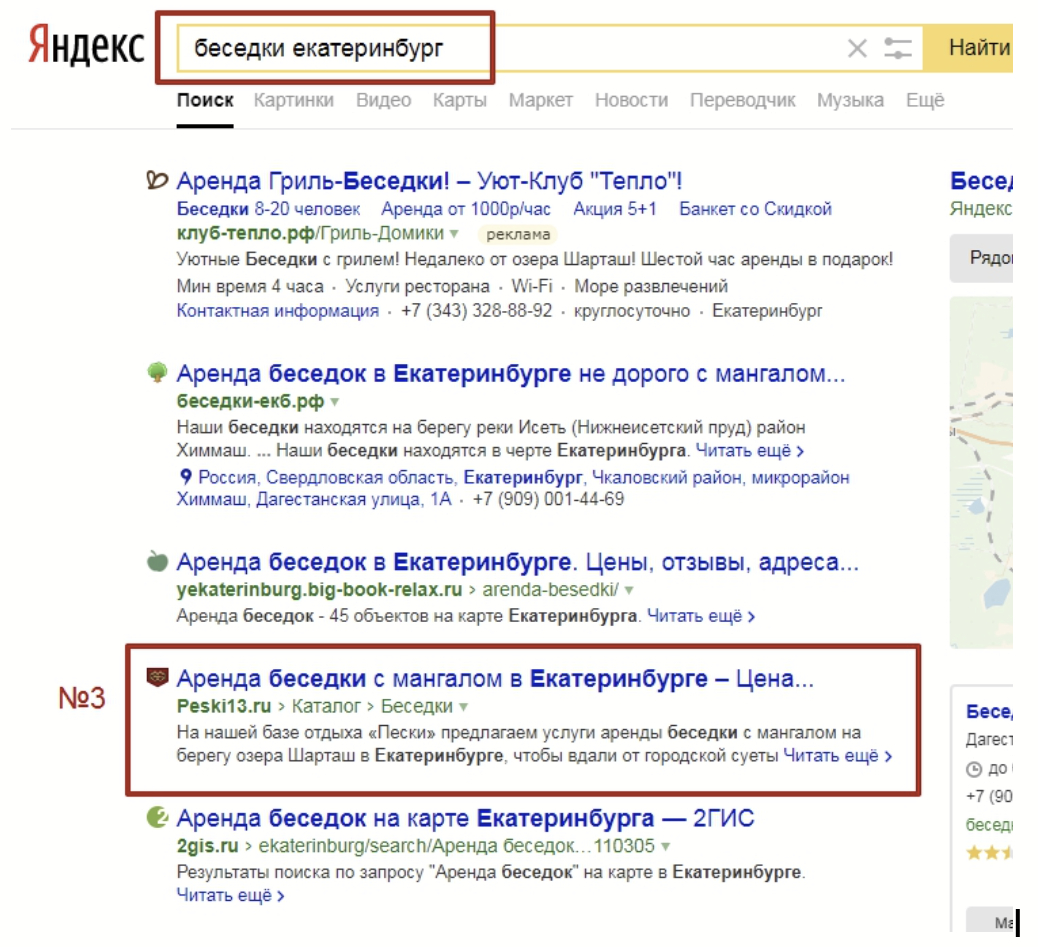Expand the Peski13.ru Беседки dropdown arrow
The height and width of the screenshot is (947, 1038).
463,707
